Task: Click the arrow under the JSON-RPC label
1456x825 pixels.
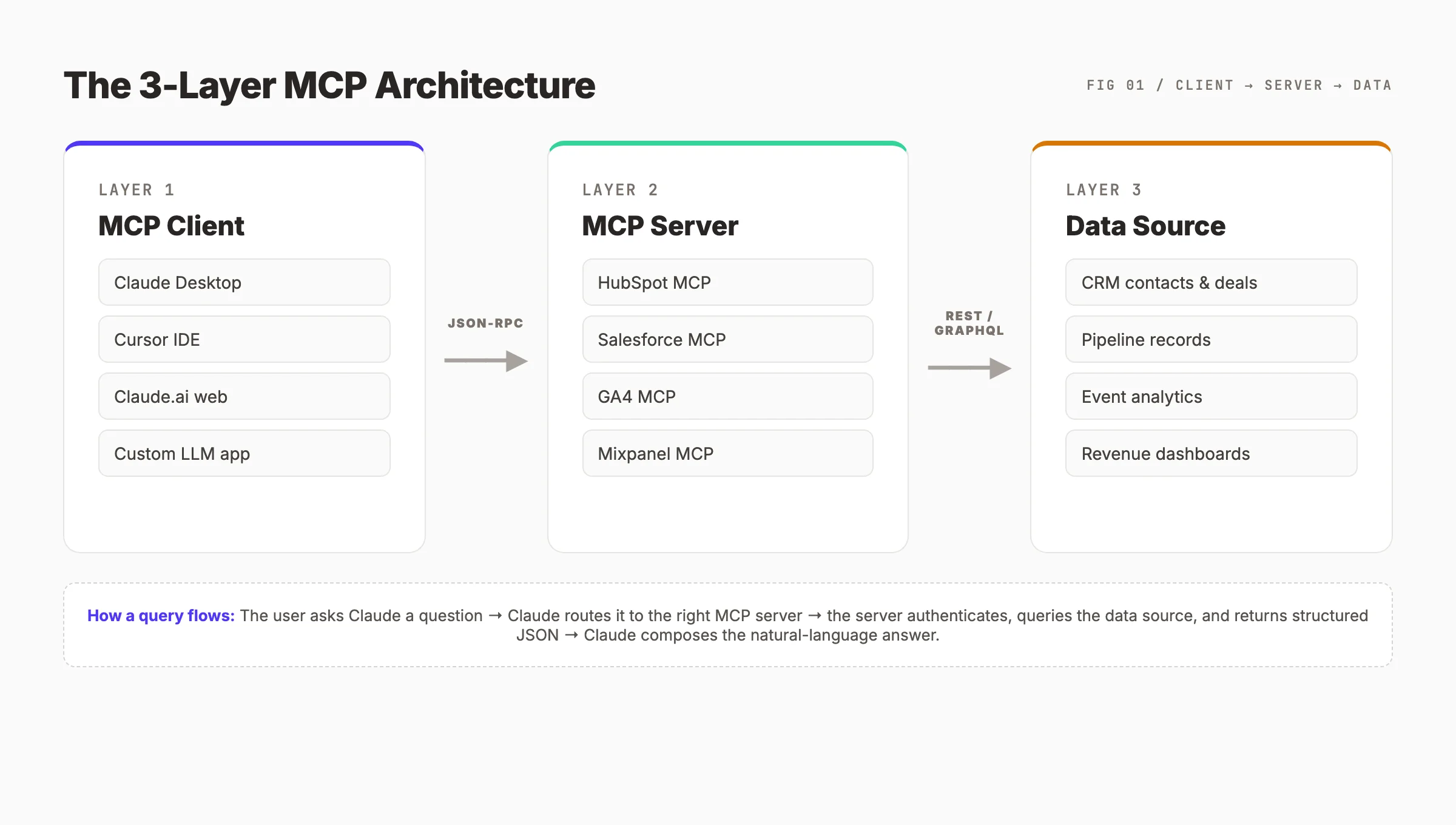Action: (x=486, y=361)
